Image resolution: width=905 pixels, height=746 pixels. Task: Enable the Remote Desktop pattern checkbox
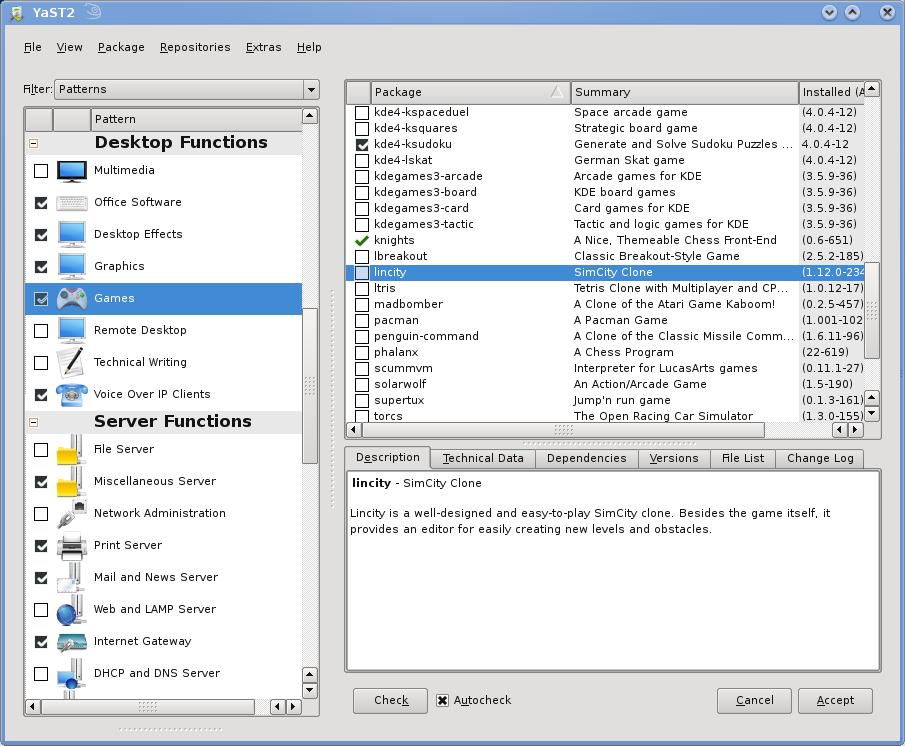click(41, 331)
